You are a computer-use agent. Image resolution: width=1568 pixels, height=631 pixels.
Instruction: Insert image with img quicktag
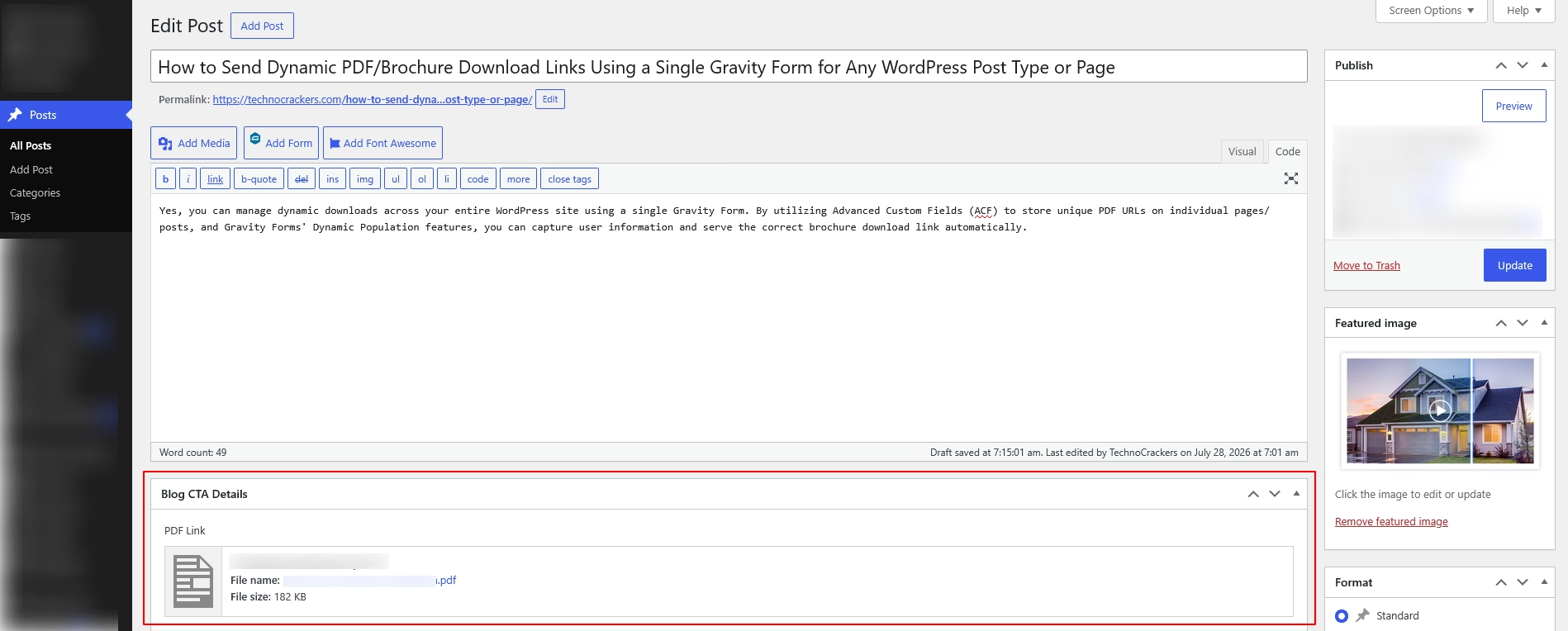[x=365, y=179]
